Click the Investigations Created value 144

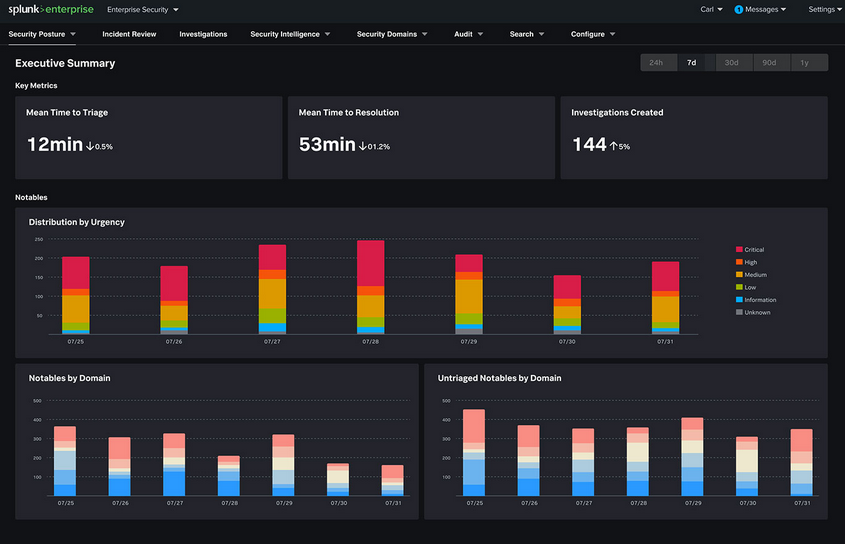pos(590,144)
